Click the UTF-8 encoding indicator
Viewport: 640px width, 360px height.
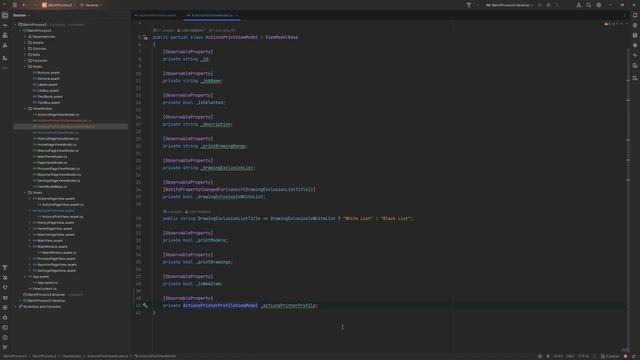click(583, 356)
